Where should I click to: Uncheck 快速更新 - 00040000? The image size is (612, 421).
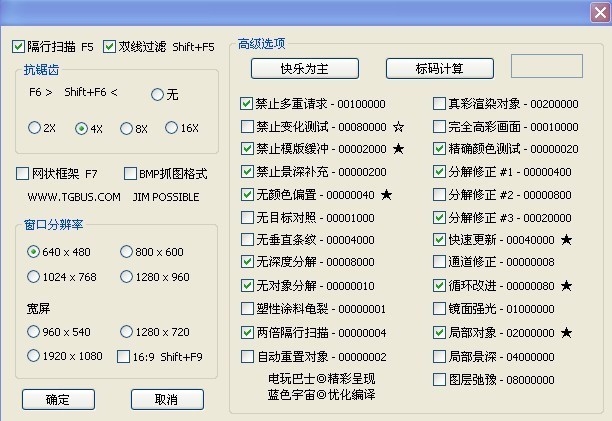(439, 240)
